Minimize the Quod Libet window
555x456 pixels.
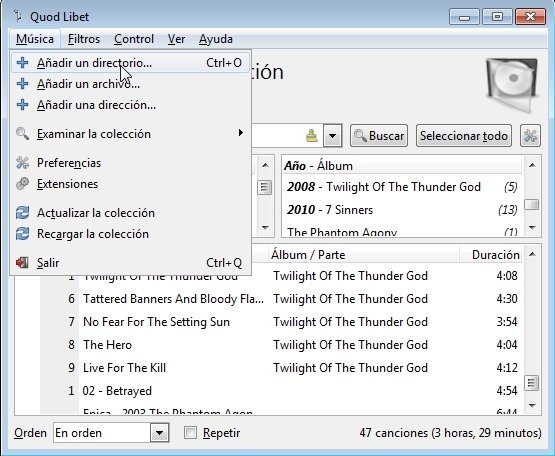pos(464,17)
